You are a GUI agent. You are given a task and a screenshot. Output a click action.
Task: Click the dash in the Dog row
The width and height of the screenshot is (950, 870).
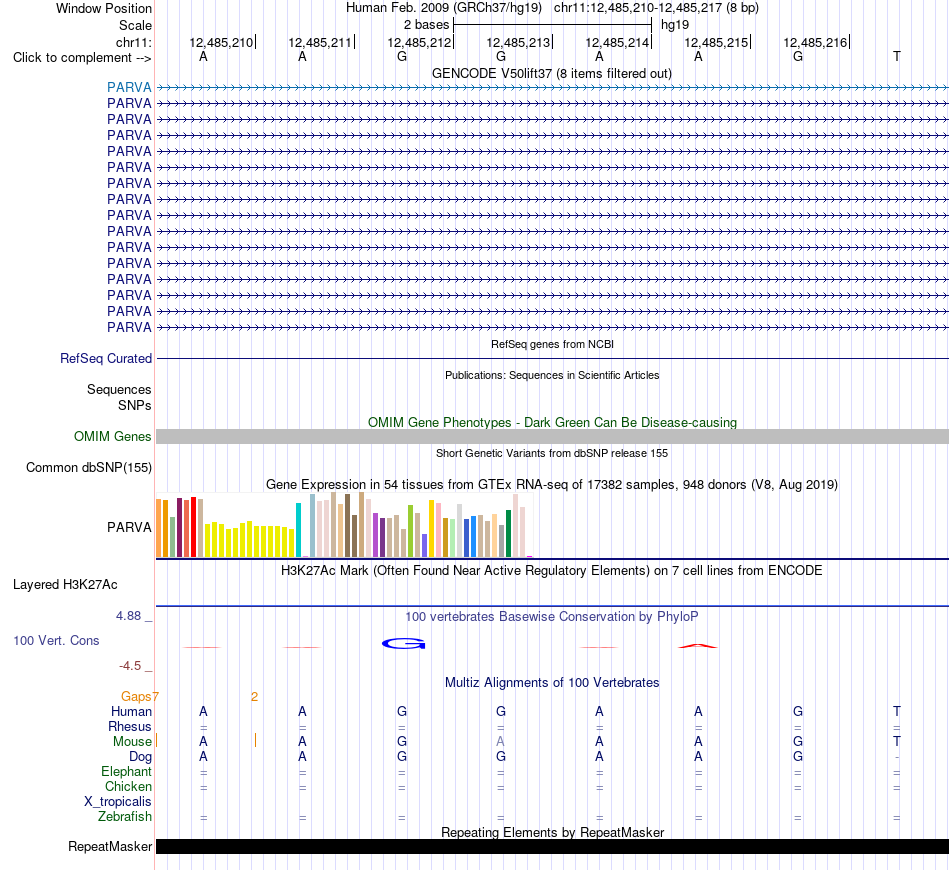(x=897, y=757)
